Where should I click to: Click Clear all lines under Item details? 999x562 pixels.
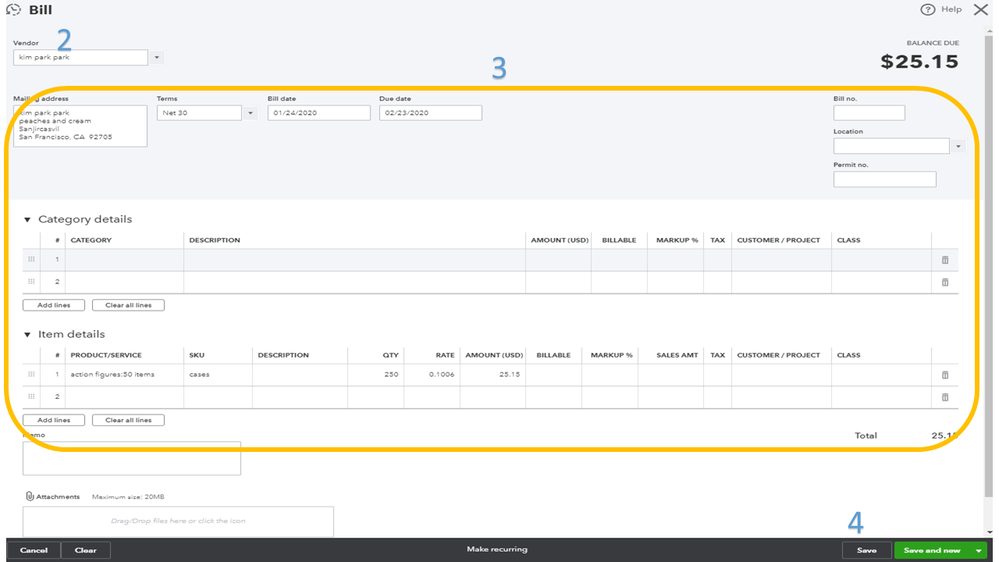(x=128, y=420)
